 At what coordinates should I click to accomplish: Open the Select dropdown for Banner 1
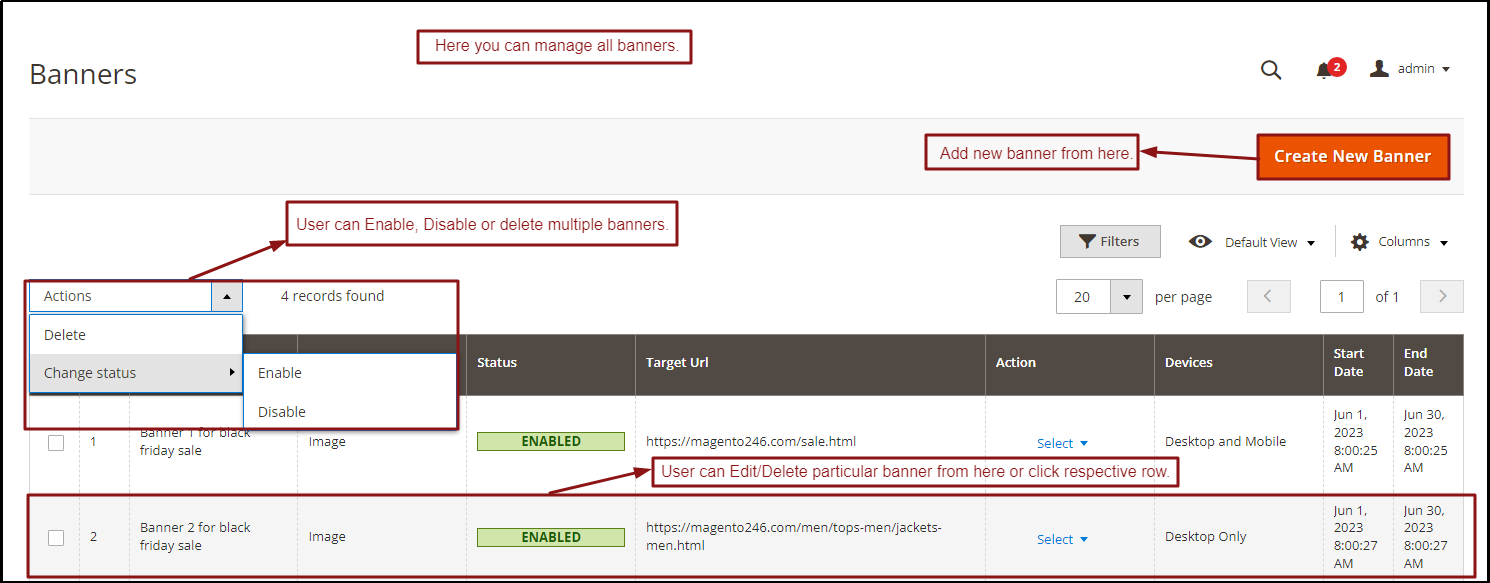[x=1061, y=442]
